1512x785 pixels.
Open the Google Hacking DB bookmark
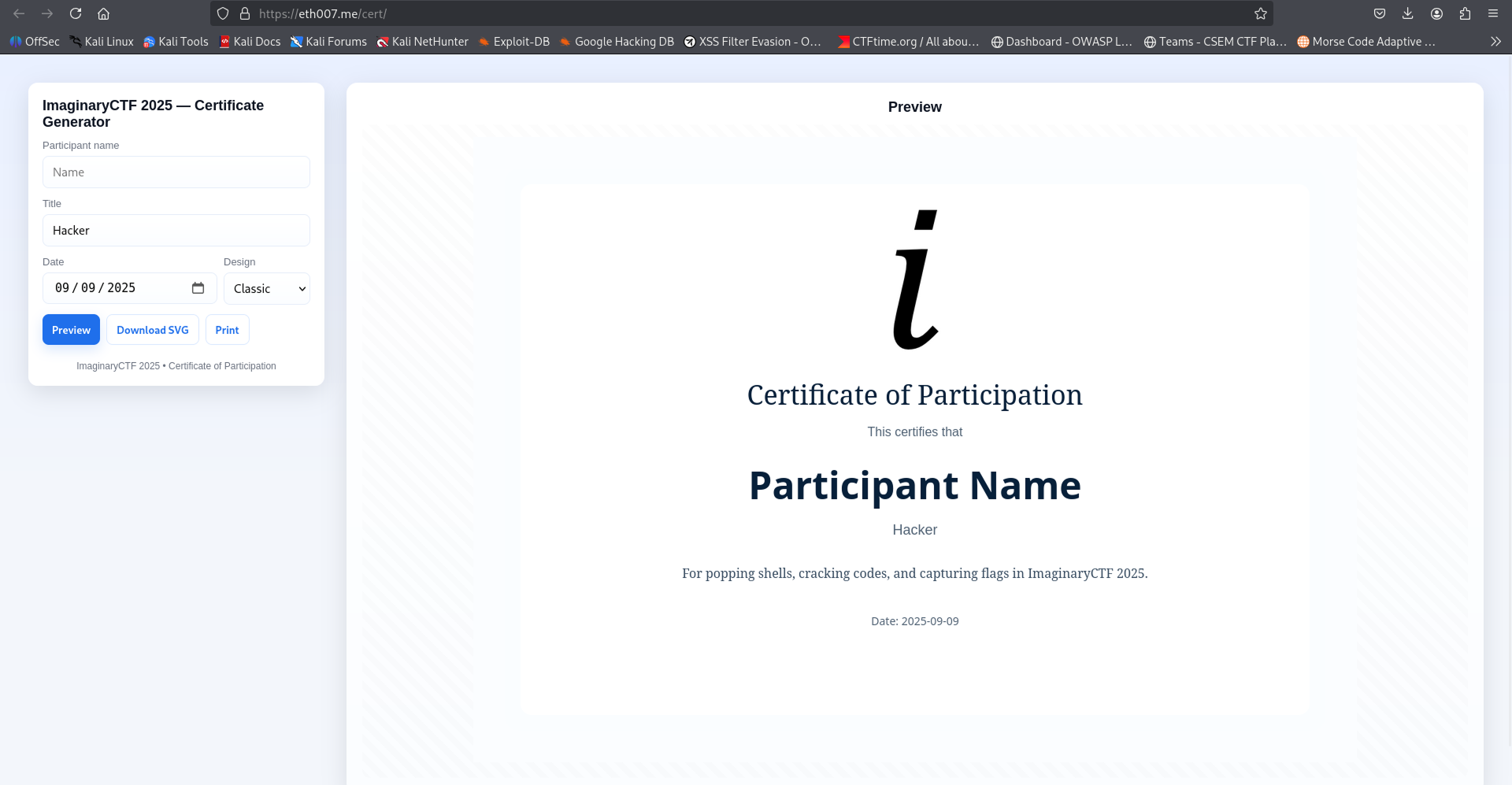pos(617,42)
